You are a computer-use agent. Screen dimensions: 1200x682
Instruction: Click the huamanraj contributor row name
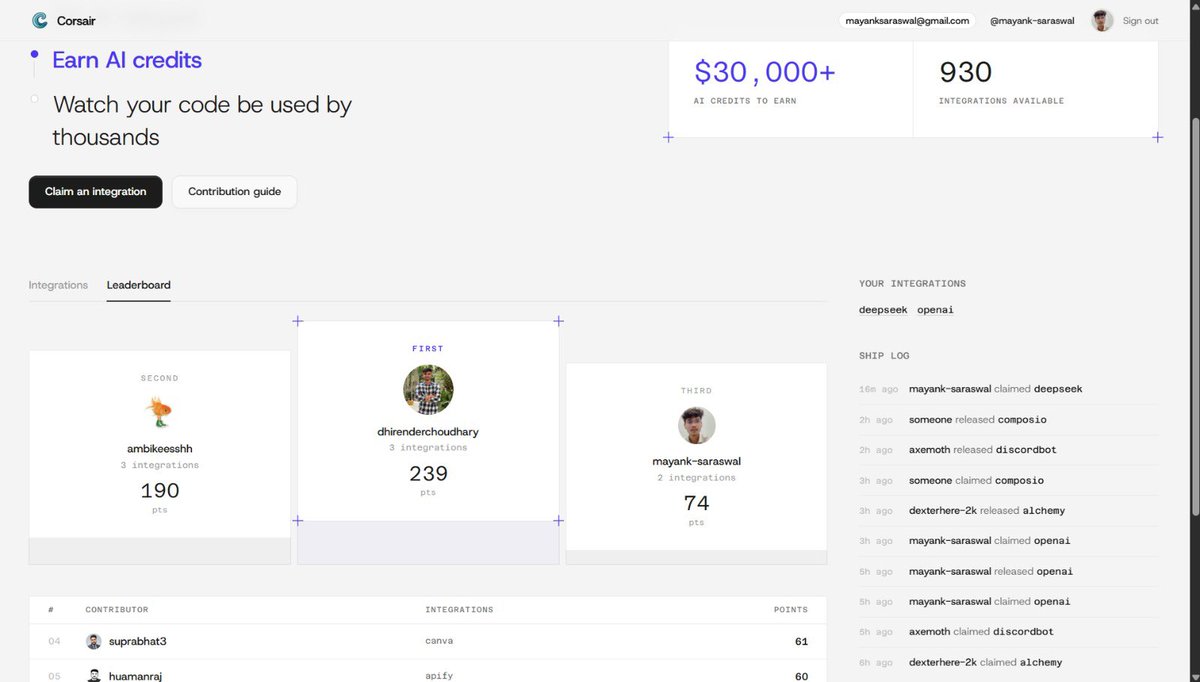click(136, 676)
